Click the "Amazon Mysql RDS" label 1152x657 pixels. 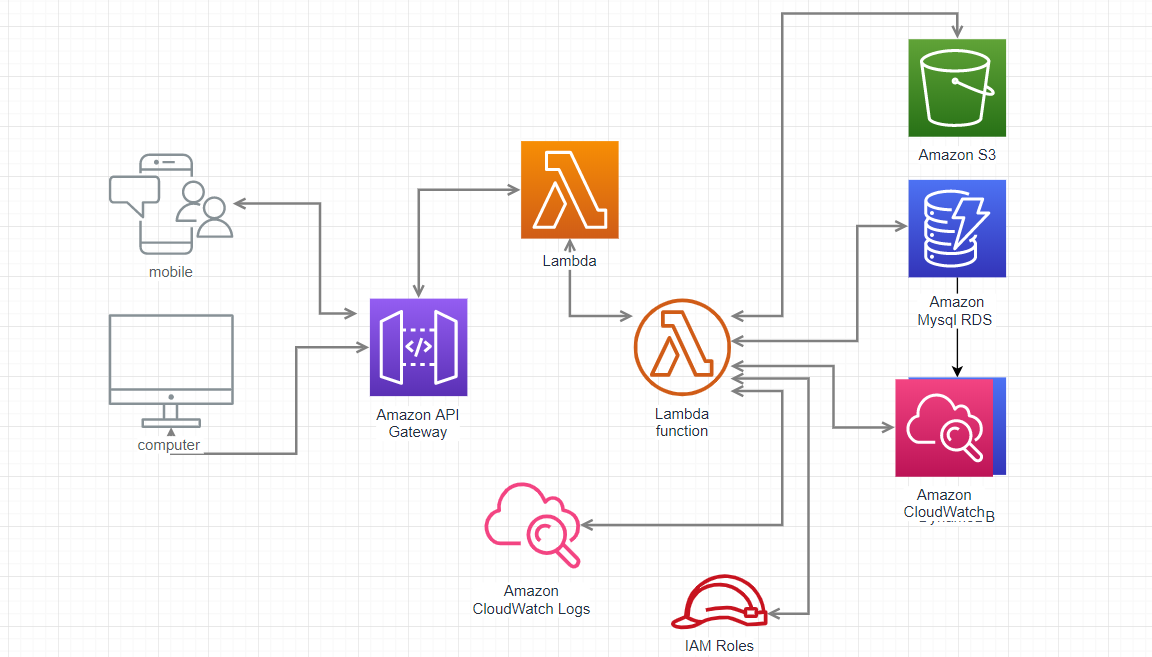tap(955, 311)
